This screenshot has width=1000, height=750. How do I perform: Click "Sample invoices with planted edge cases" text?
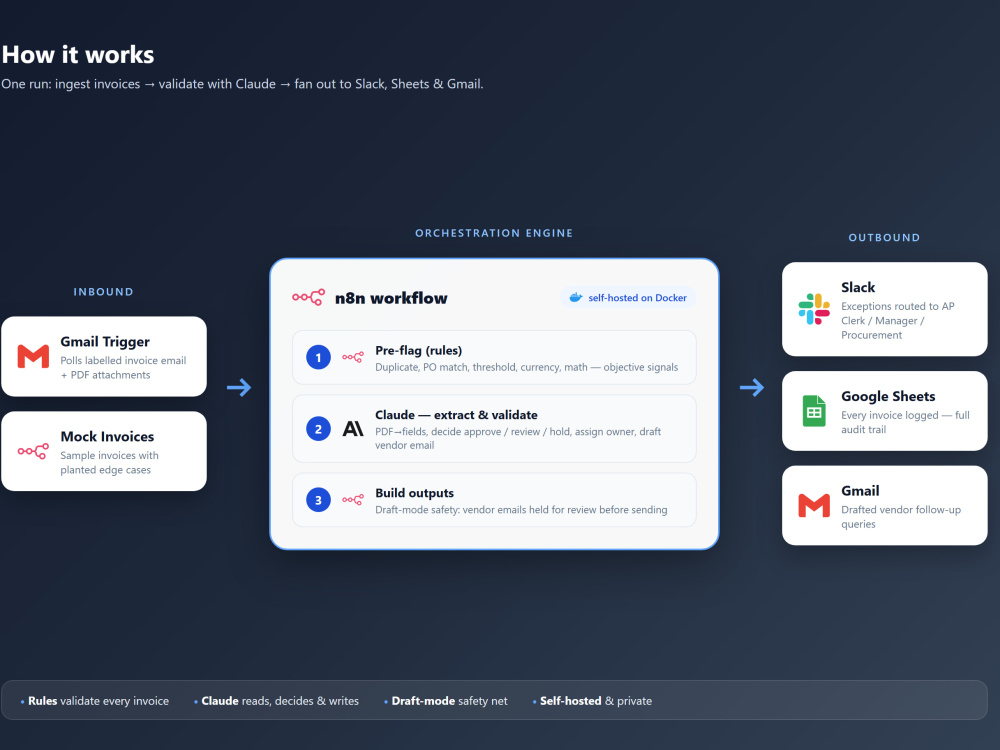109,462
